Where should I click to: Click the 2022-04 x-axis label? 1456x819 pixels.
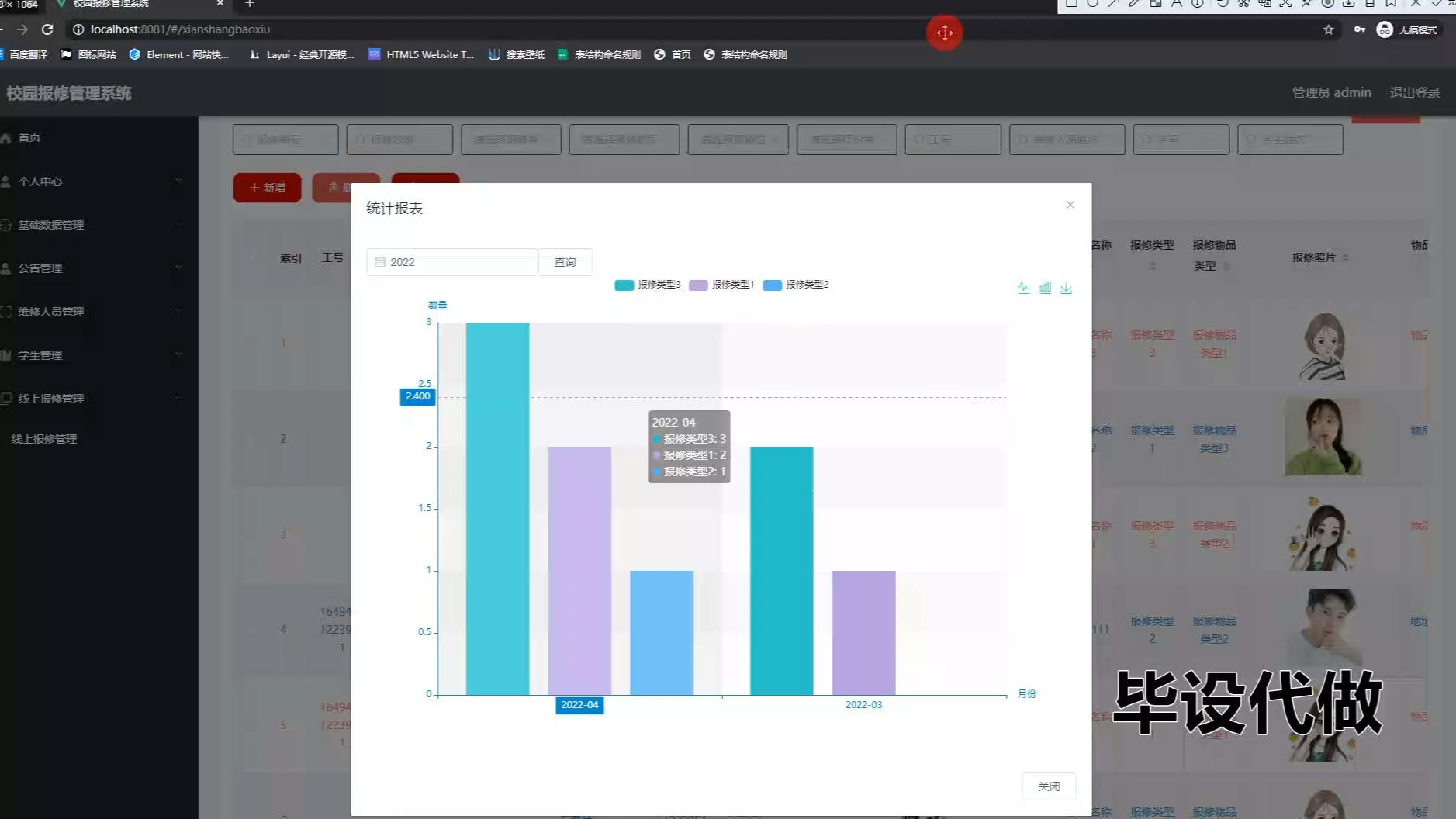pyautogui.click(x=579, y=705)
